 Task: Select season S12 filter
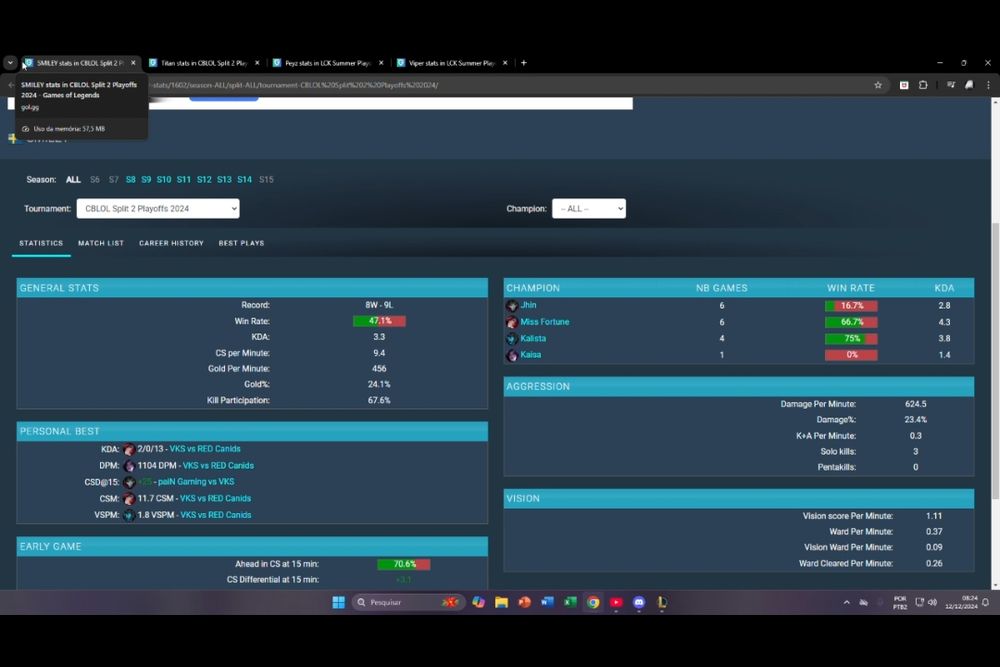click(204, 180)
